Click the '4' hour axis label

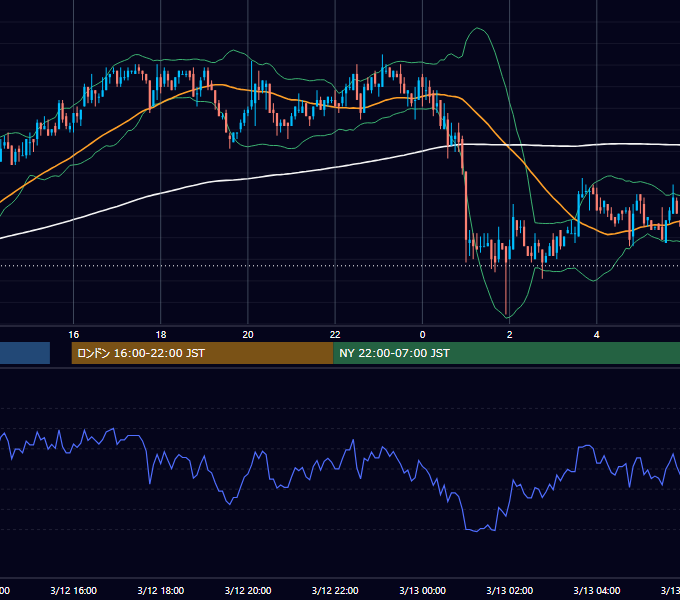(x=597, y=335)
